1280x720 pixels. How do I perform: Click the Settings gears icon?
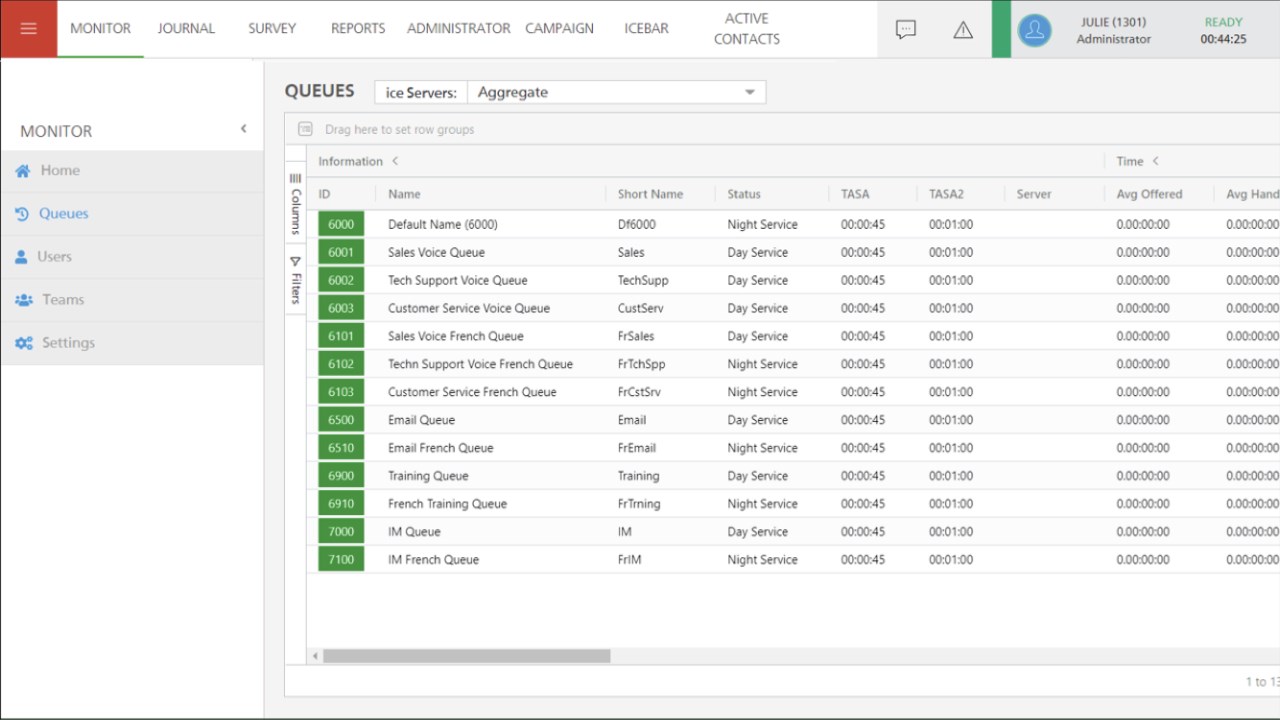point(24,343)
